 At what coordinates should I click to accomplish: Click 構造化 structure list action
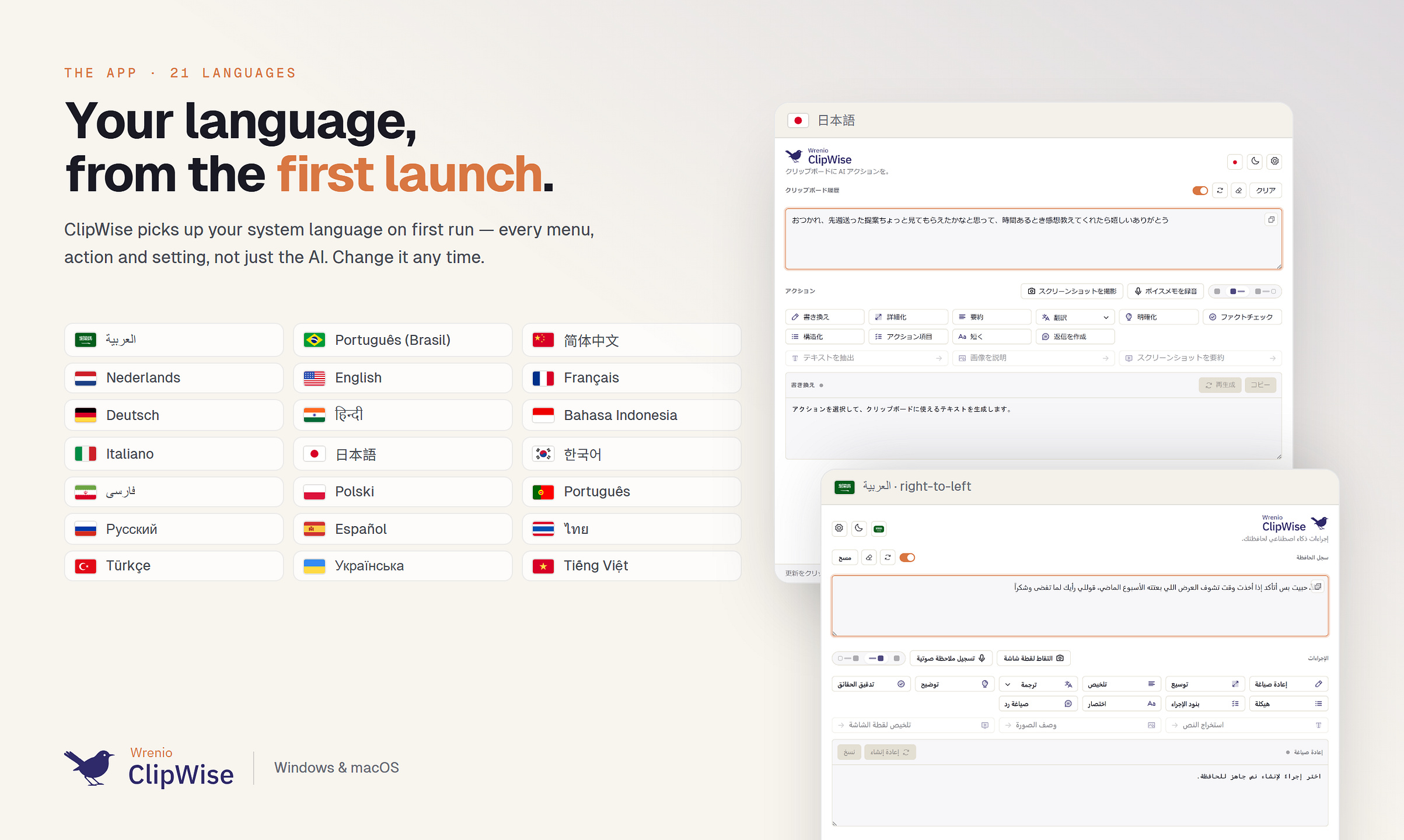pos(825,337)
